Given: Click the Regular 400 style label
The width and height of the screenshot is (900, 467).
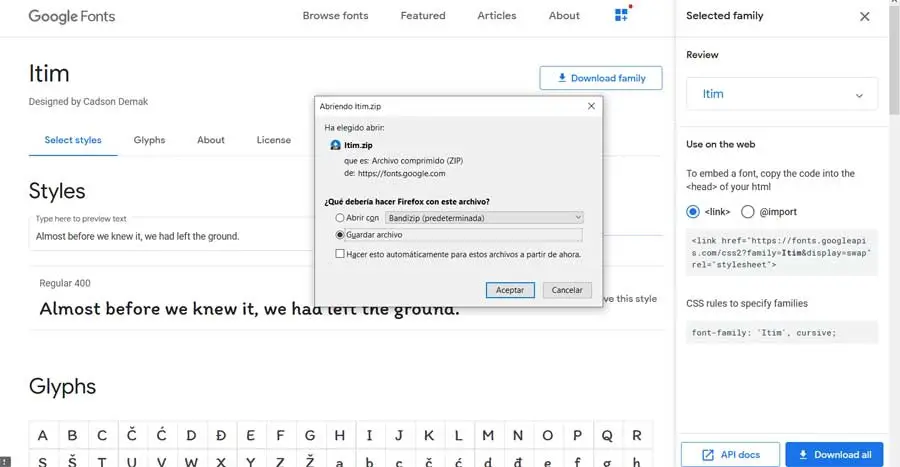Looking at the screenshot, I should coord(65,283).
